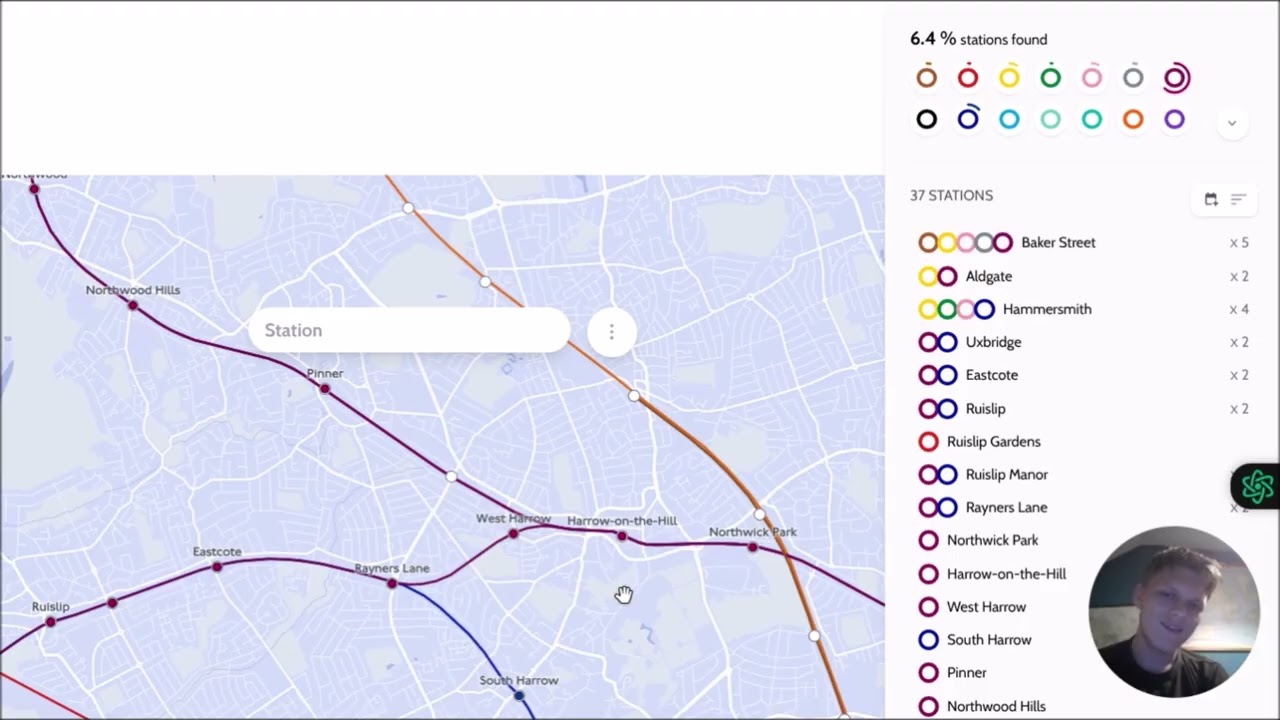Select the yellow Circle line progress ring

[x=1009, y=77]
